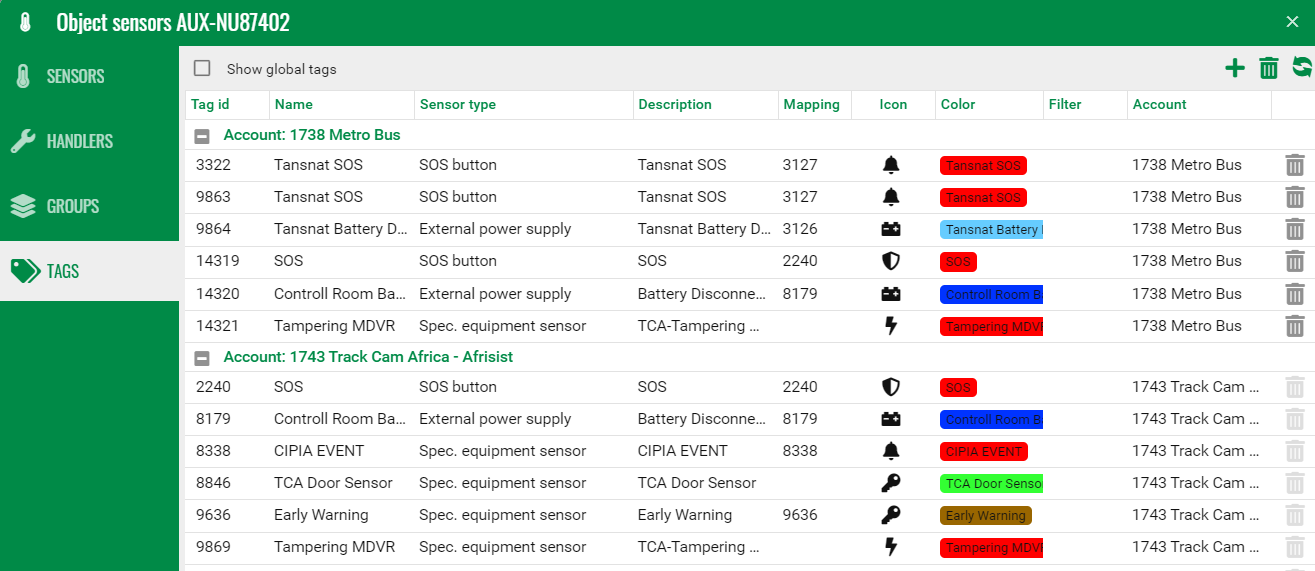Sort by Name column header

coord(294,104)
